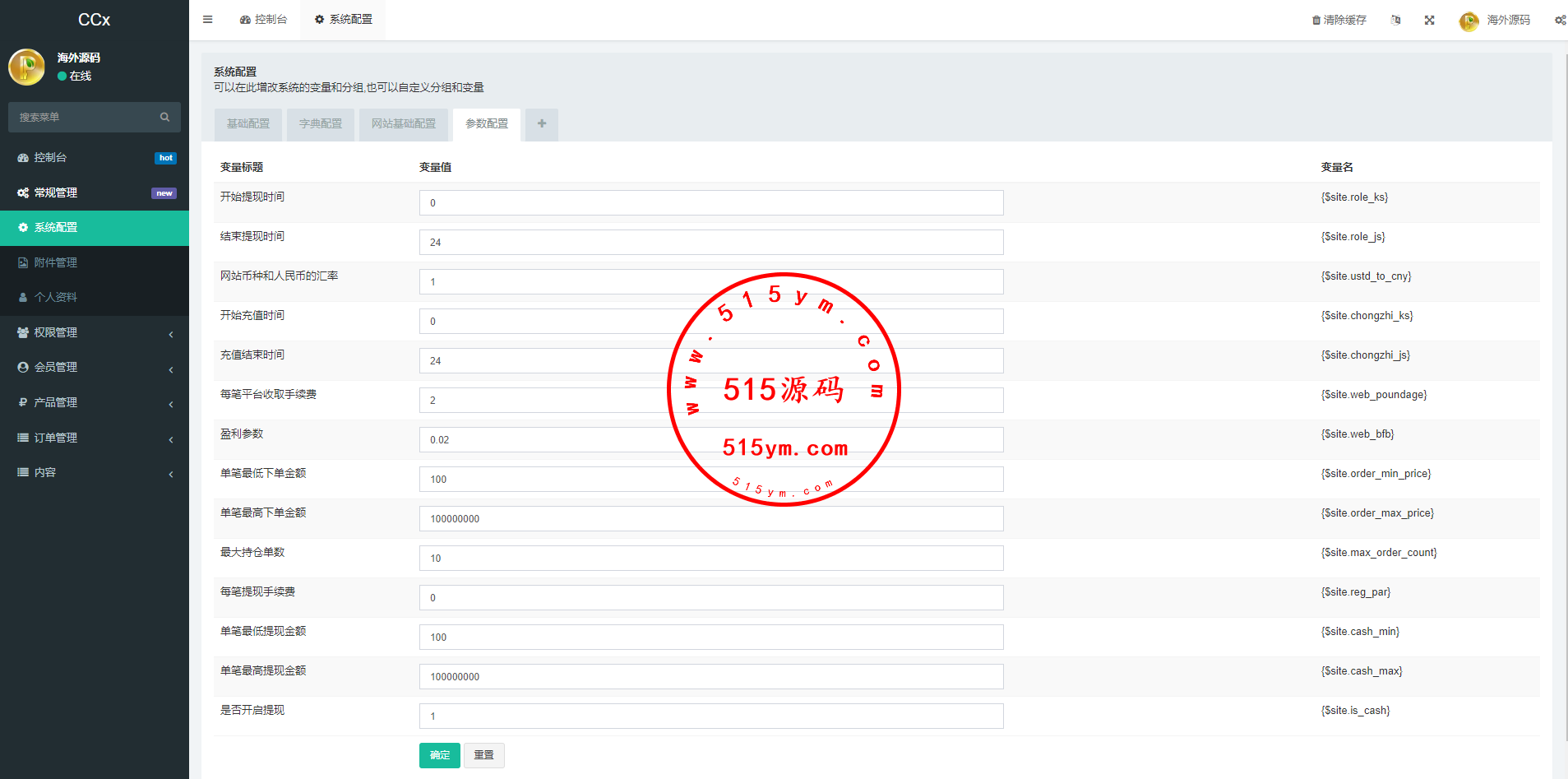Expand the 订单管理 sidebar menu
This screenshot has width=1568, height=779.
pos(95,438)
